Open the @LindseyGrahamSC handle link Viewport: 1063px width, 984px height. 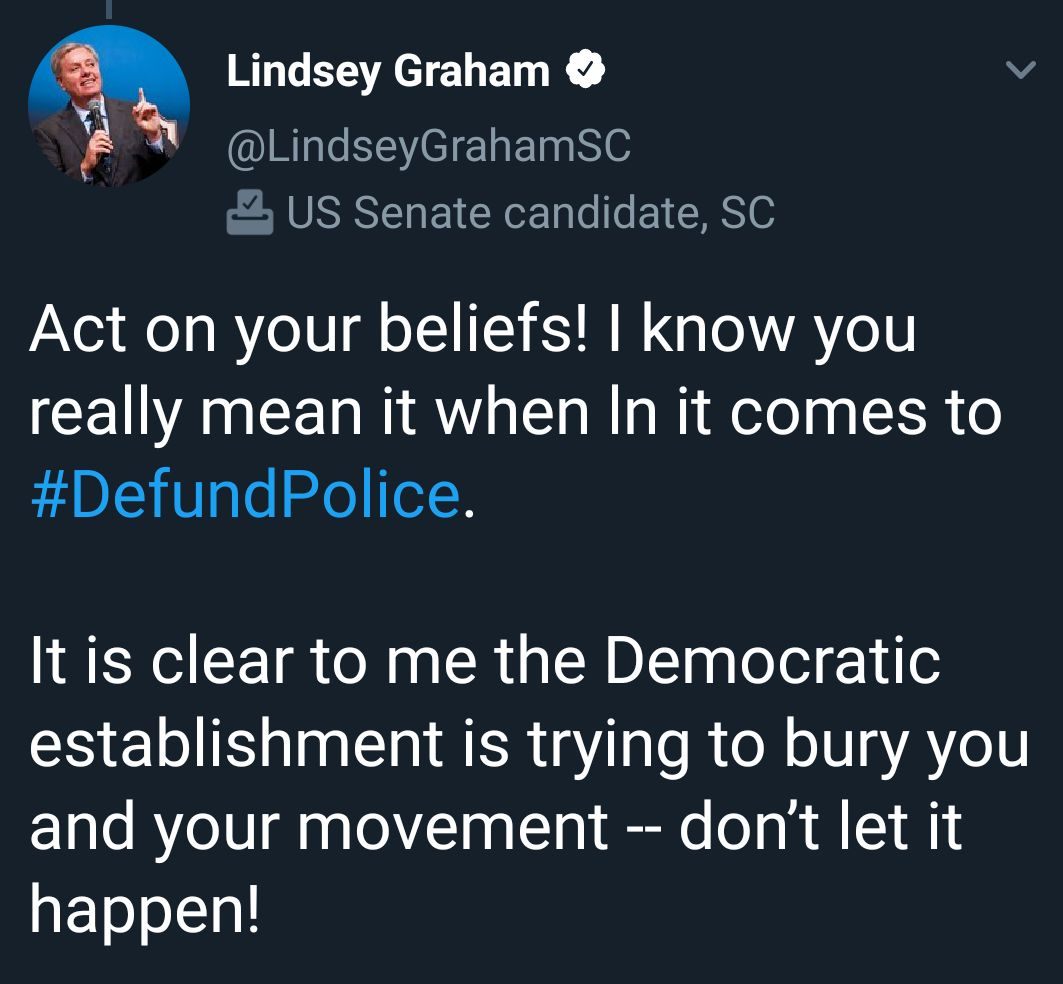tap(429, 146)
